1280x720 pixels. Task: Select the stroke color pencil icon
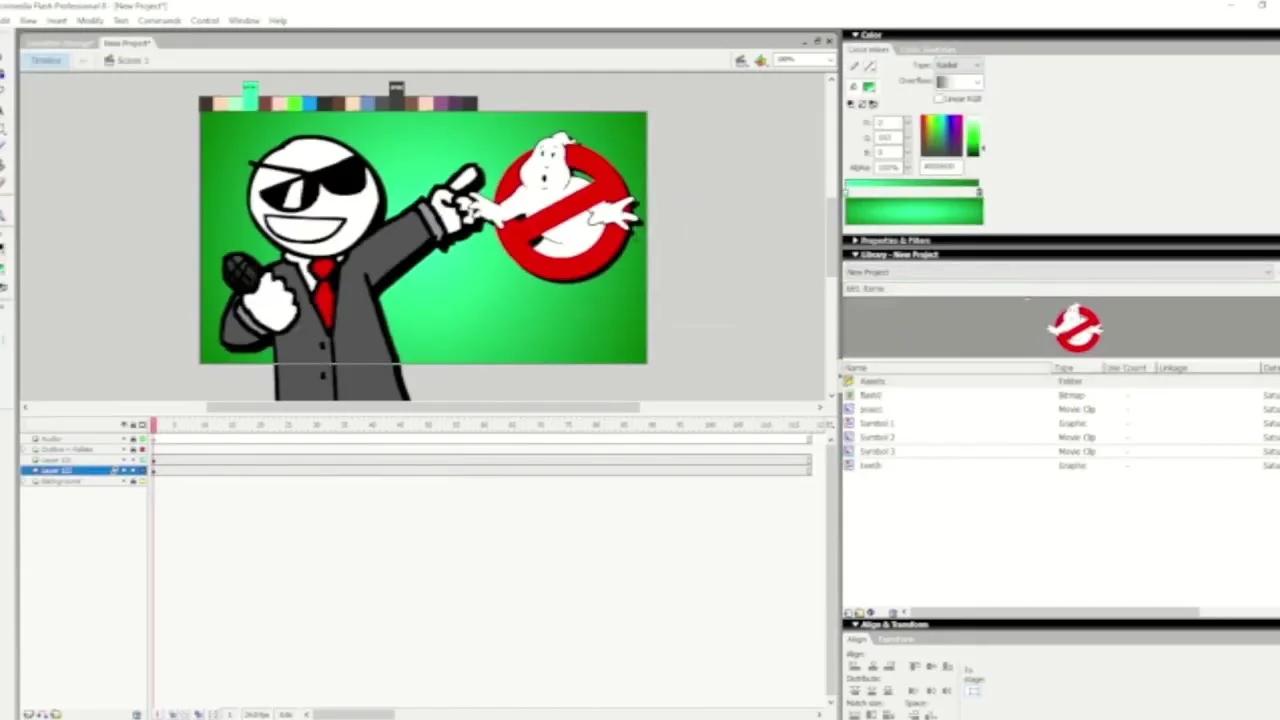(854, 66)
